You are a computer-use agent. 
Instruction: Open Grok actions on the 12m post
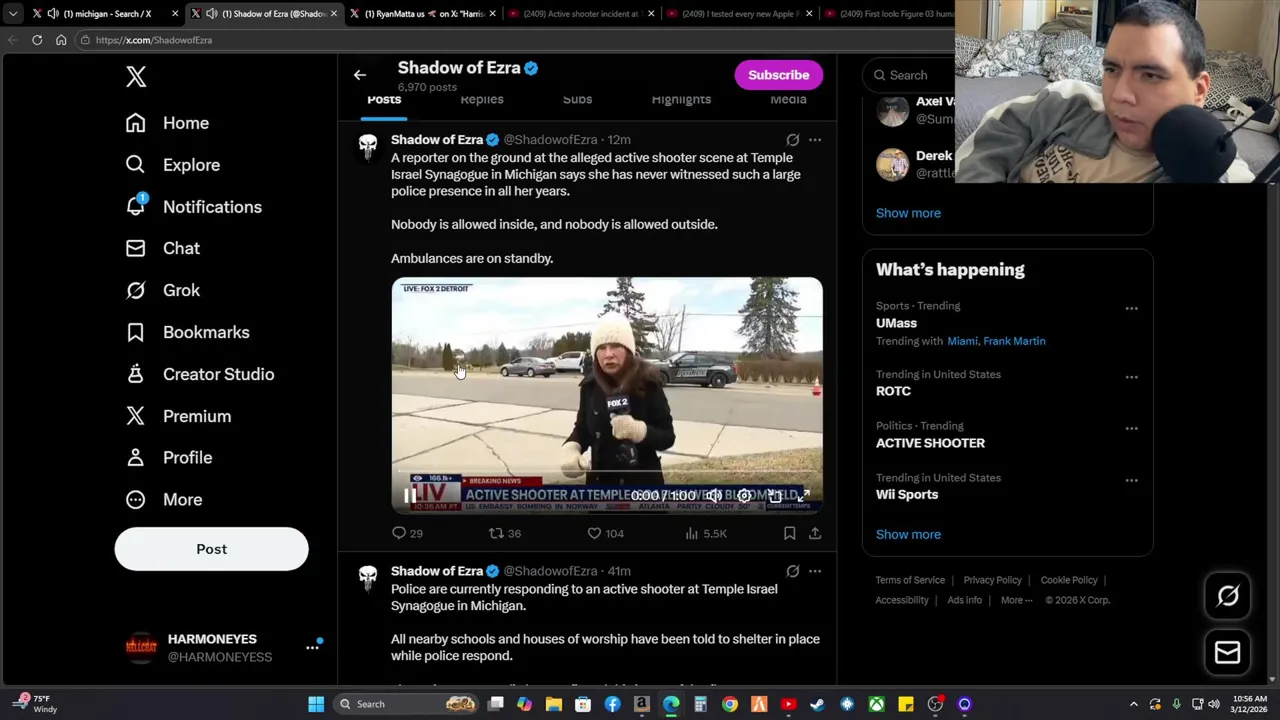[792, 140]
